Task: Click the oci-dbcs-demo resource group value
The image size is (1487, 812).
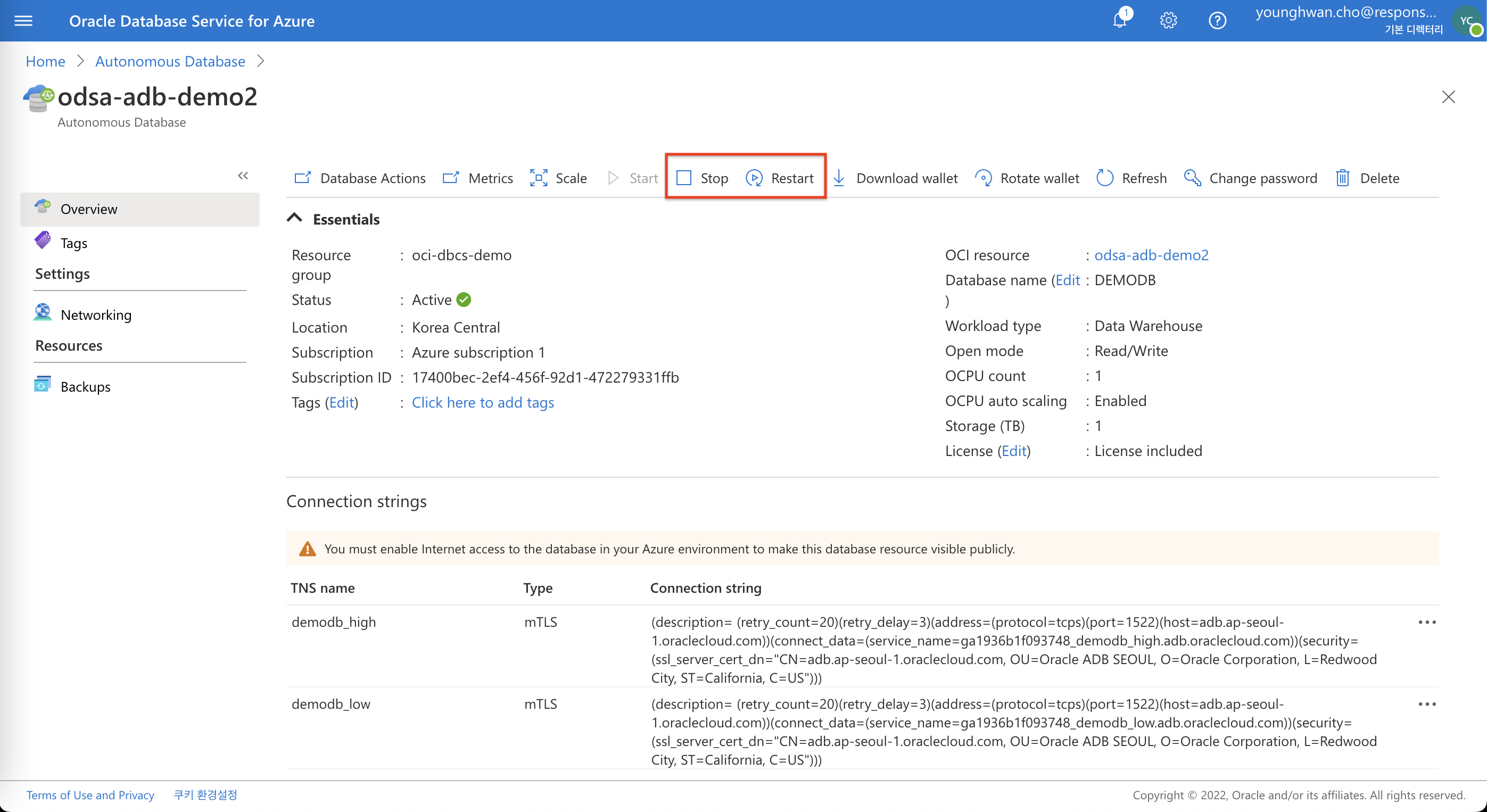Action: pyautogui.click(x=461, y=254)
